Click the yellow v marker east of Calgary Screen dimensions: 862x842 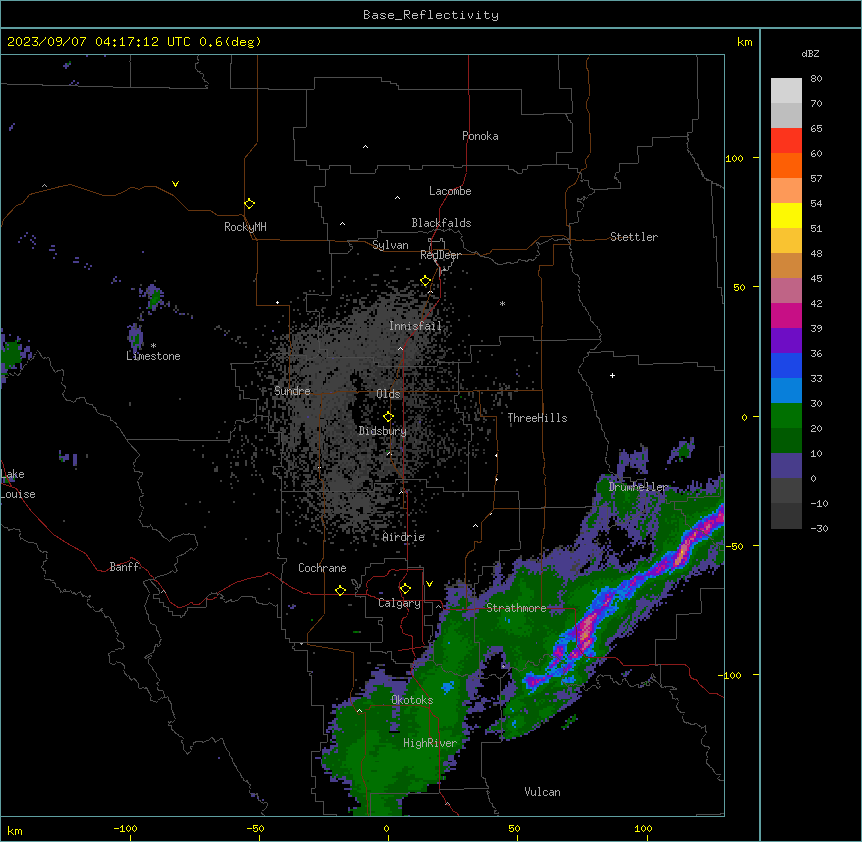[429, 584]
